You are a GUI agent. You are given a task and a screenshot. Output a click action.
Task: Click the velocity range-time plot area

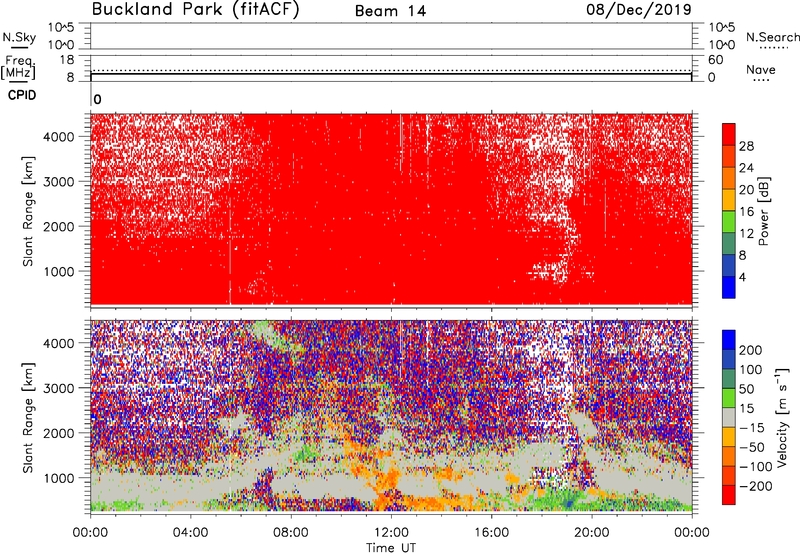point(391,416)
